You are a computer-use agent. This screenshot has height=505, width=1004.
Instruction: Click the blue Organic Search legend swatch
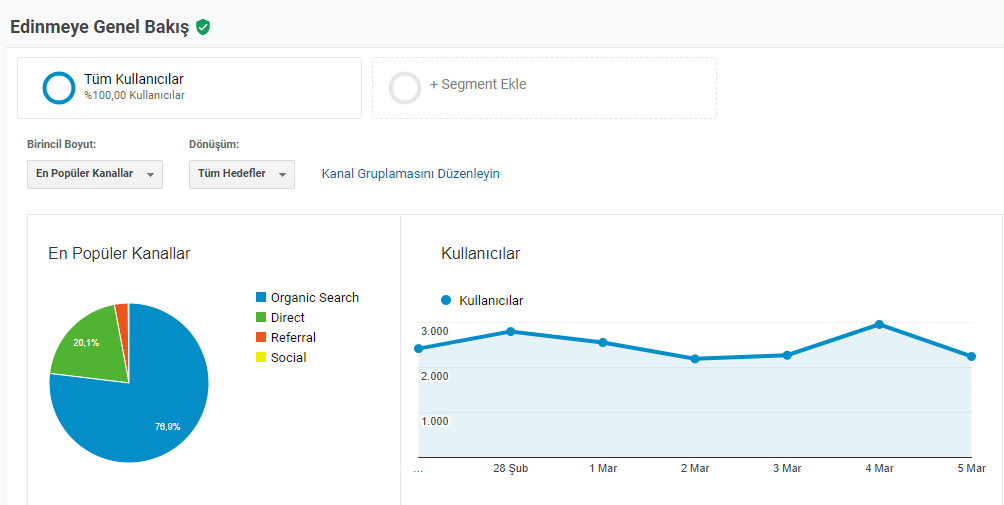point(261,298)
